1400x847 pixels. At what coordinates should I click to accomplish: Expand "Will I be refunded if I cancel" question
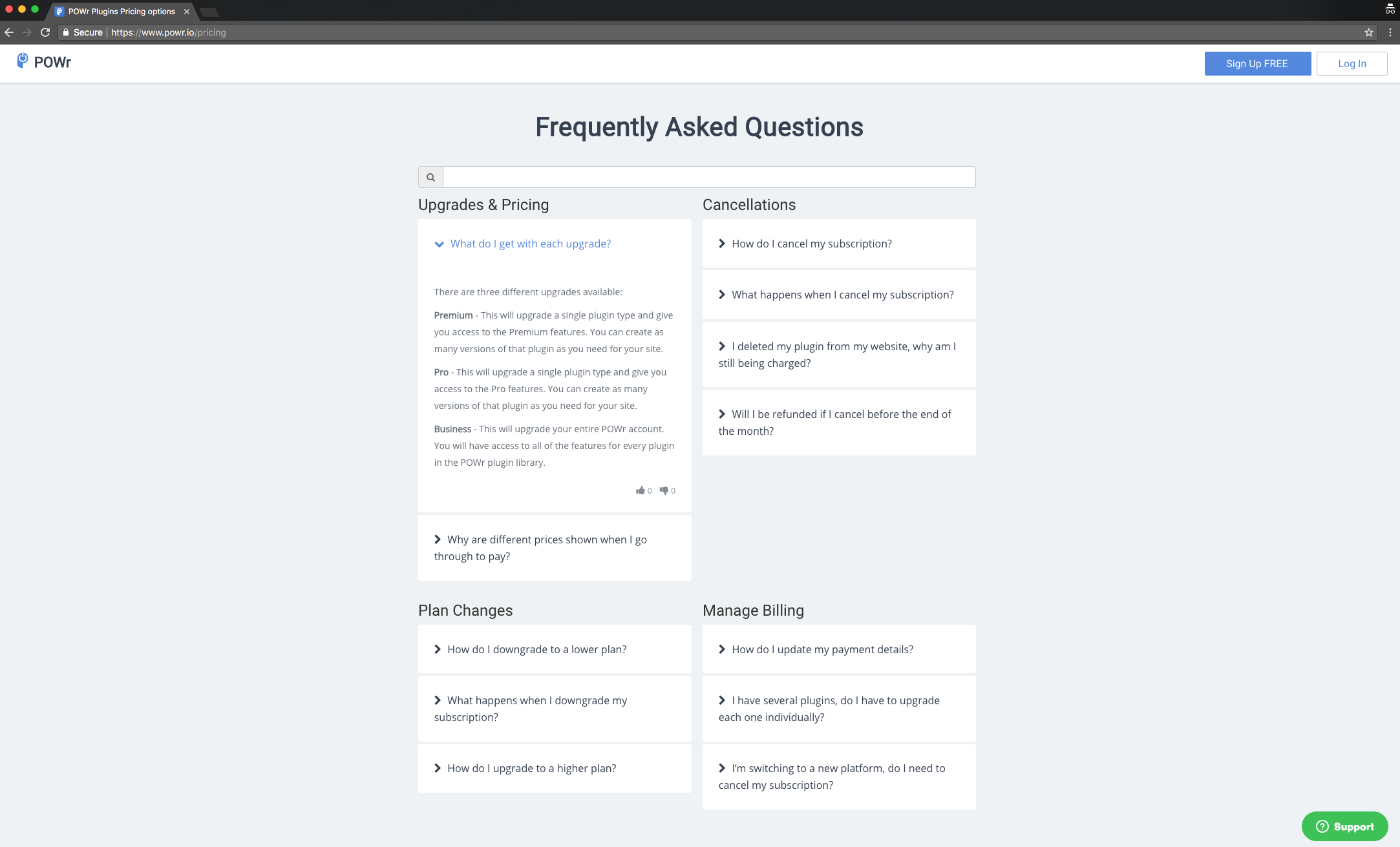(839, 423)
